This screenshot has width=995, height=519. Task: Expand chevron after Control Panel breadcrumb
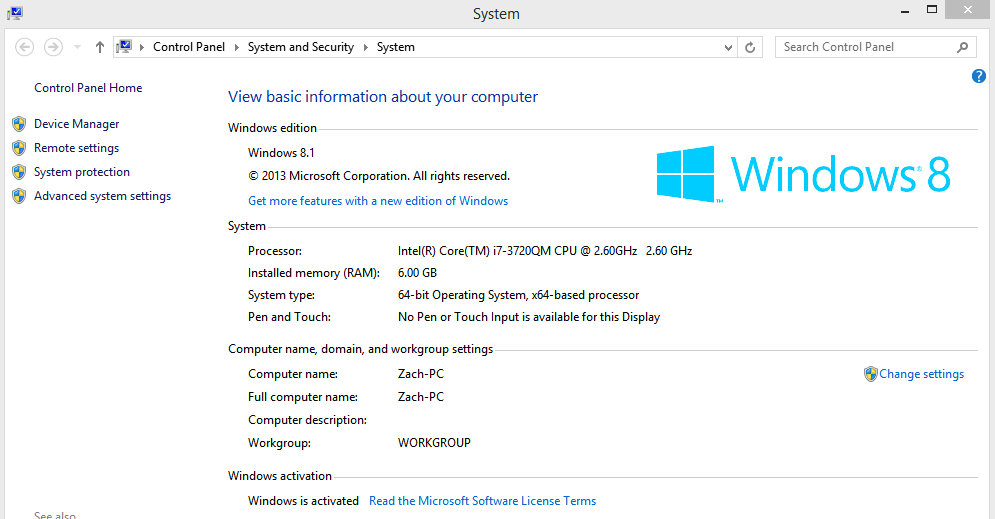pyautogui.click(x=237, y=47)
